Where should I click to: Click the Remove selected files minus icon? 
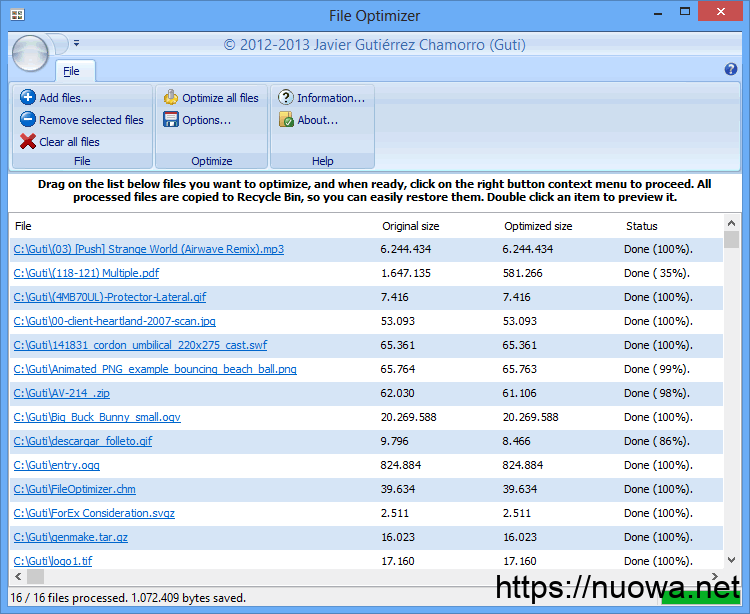[x=27, y=120]
